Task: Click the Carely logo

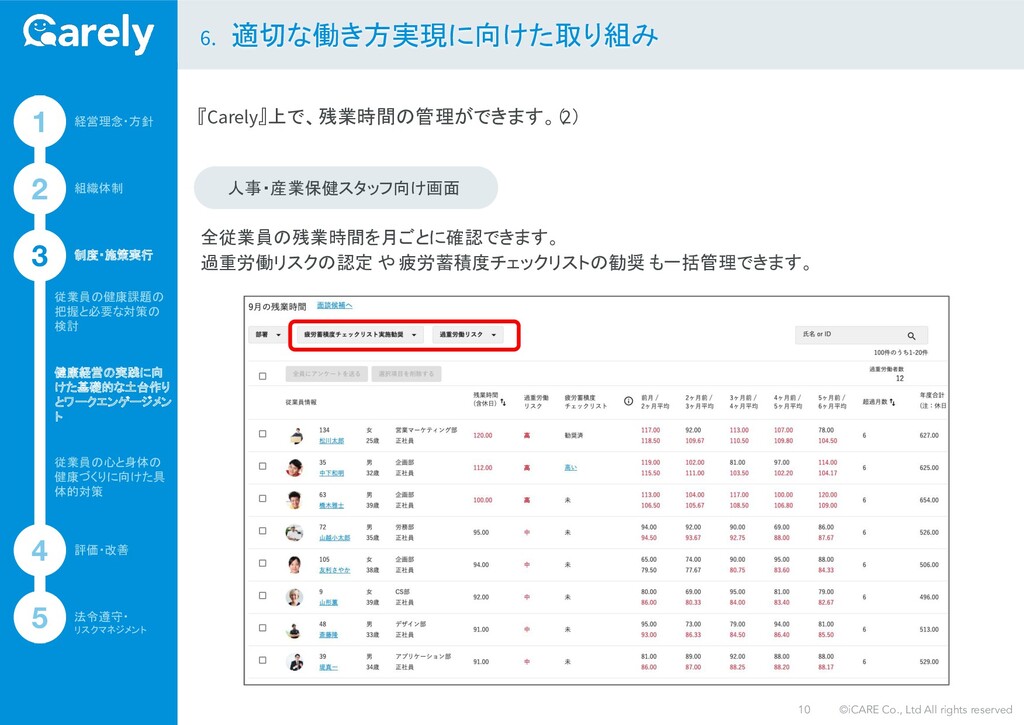Action: pos(89,33)
